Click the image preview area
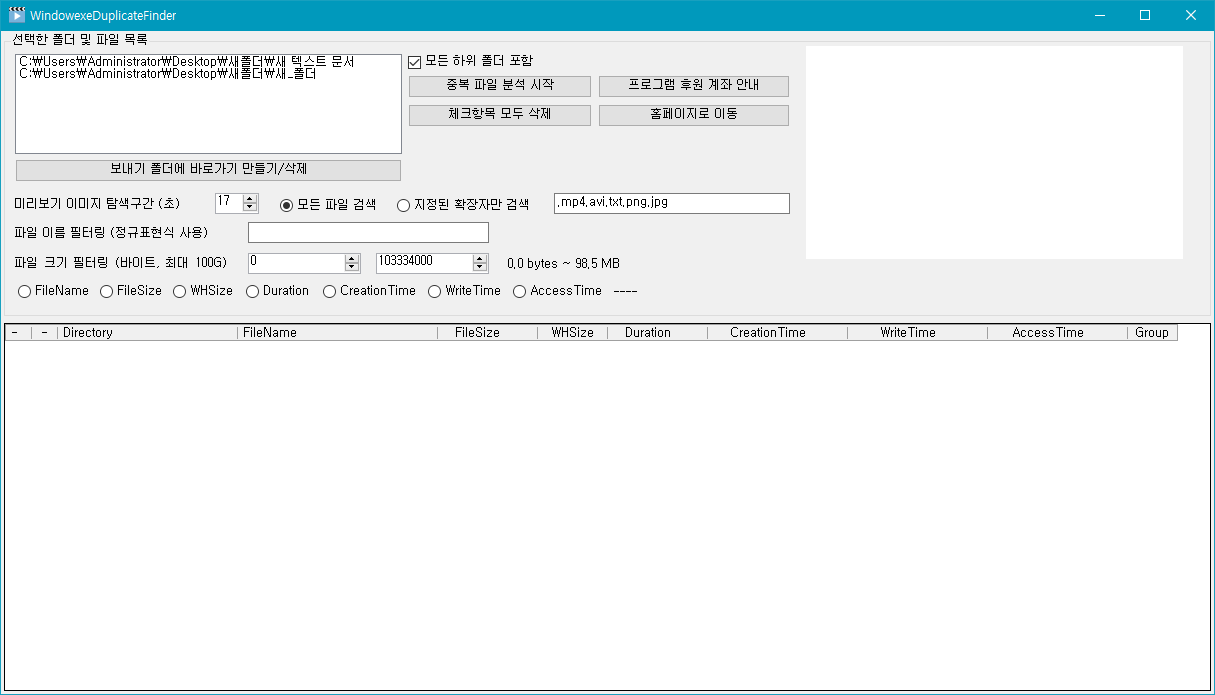Screen dimensions: 1215x695 [x=994, y=152]
